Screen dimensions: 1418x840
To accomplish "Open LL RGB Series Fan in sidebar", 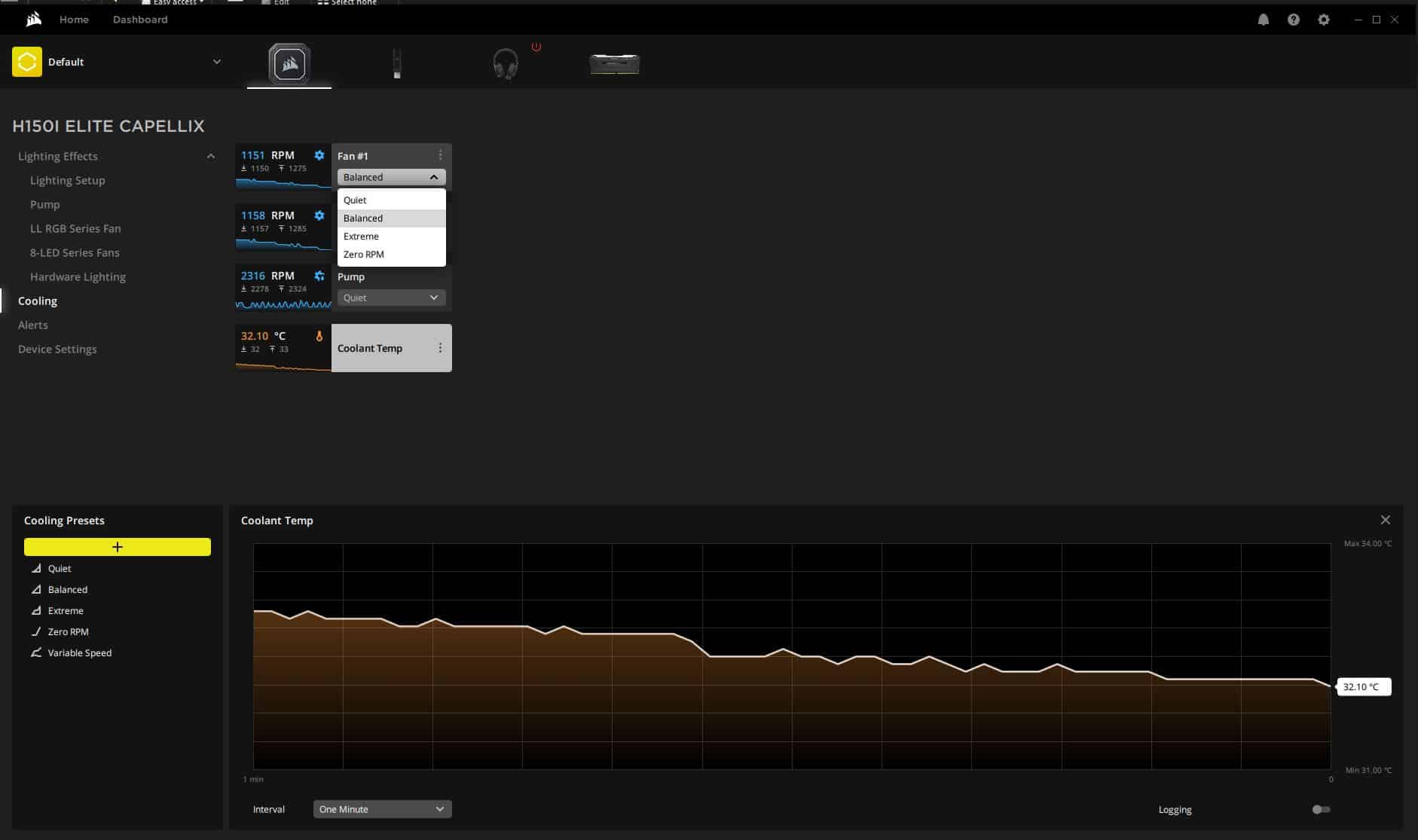I will point(75,228).
